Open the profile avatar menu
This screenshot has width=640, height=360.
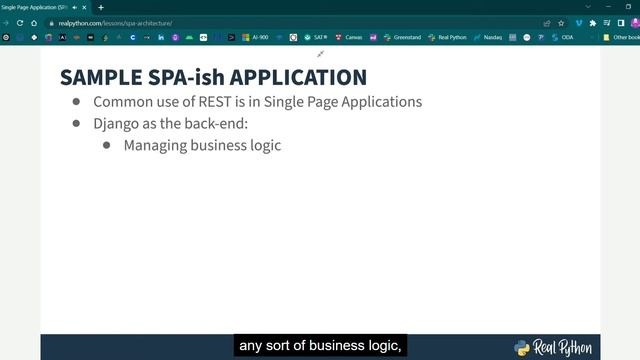tap(636, 23)
